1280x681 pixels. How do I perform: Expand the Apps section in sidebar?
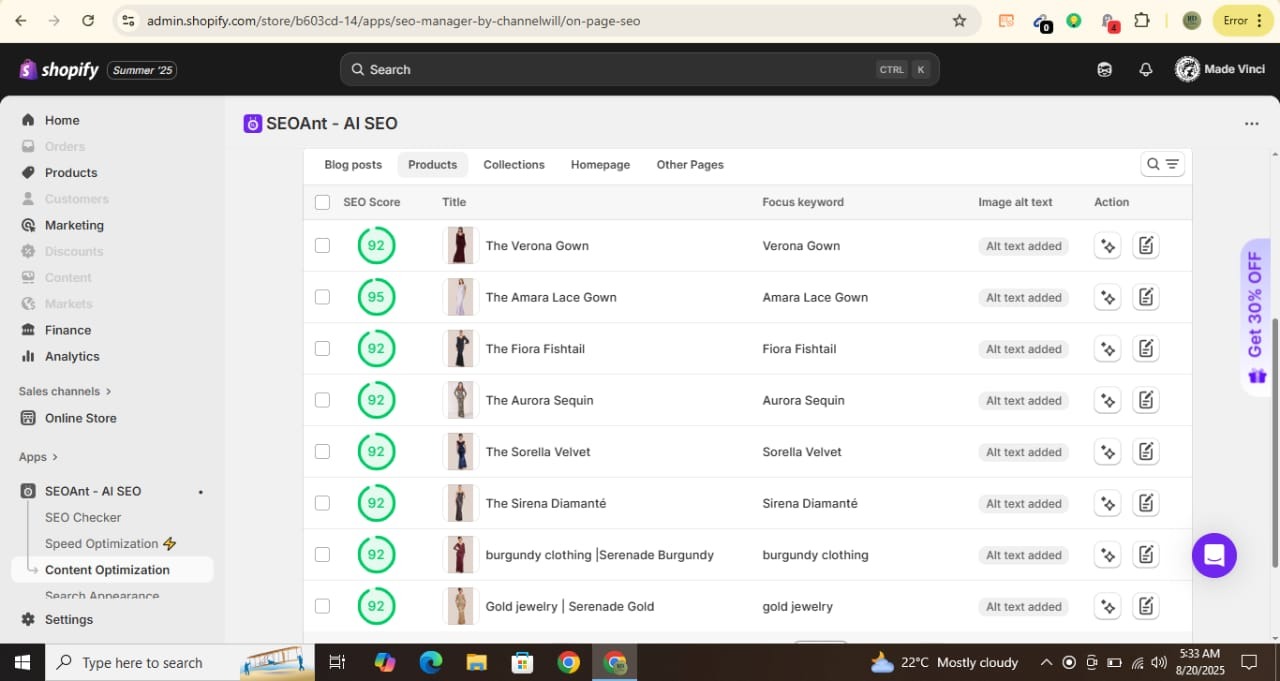click(38, 457)
